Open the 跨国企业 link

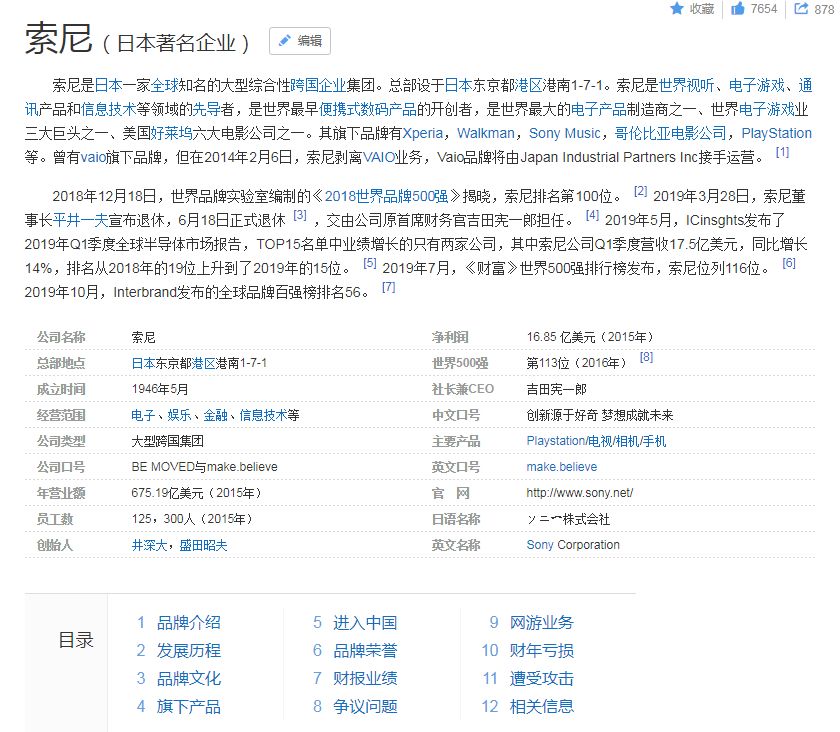click(x=318, y=85)
